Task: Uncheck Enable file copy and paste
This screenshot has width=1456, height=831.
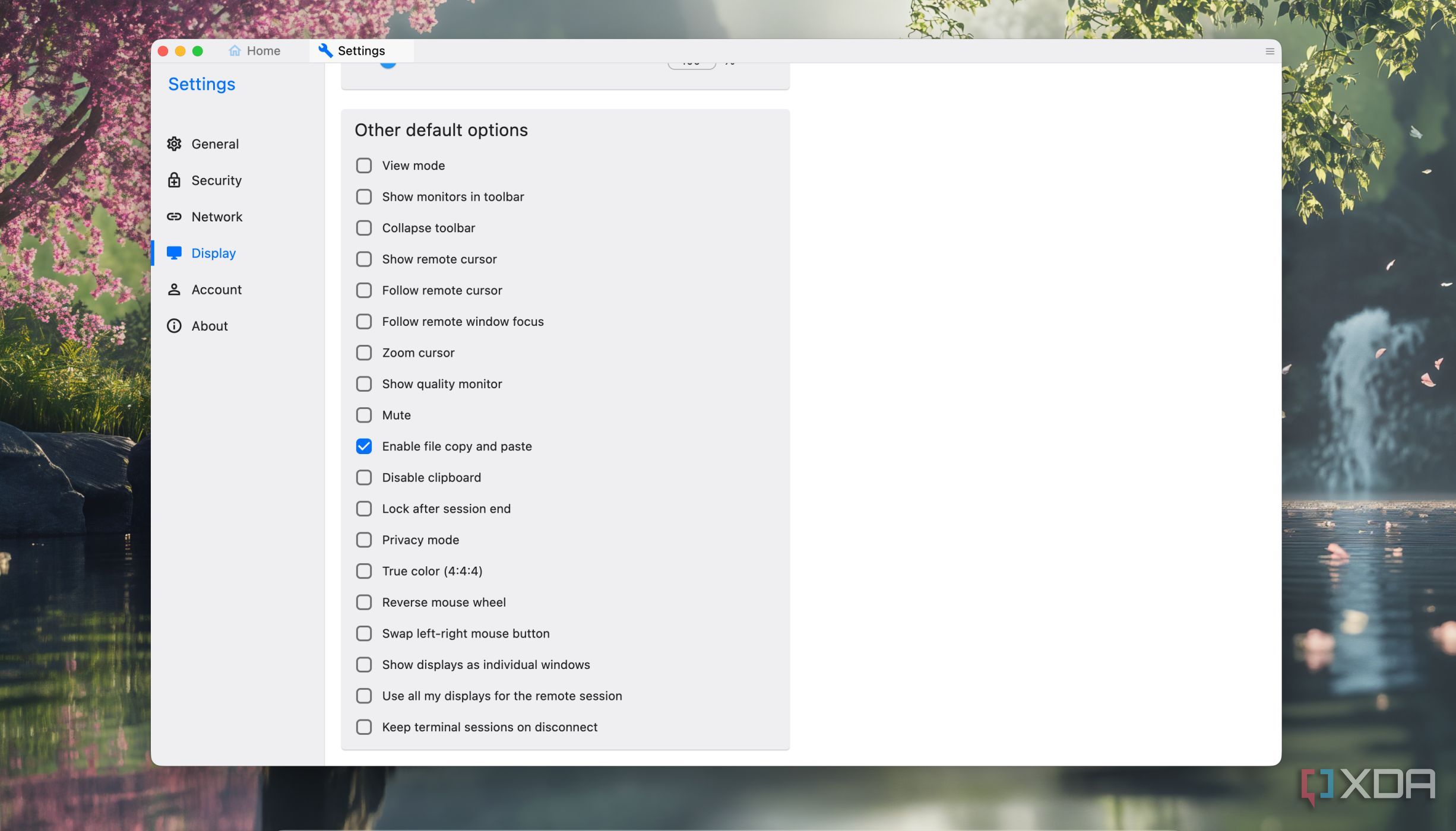Action: [364, 446]
